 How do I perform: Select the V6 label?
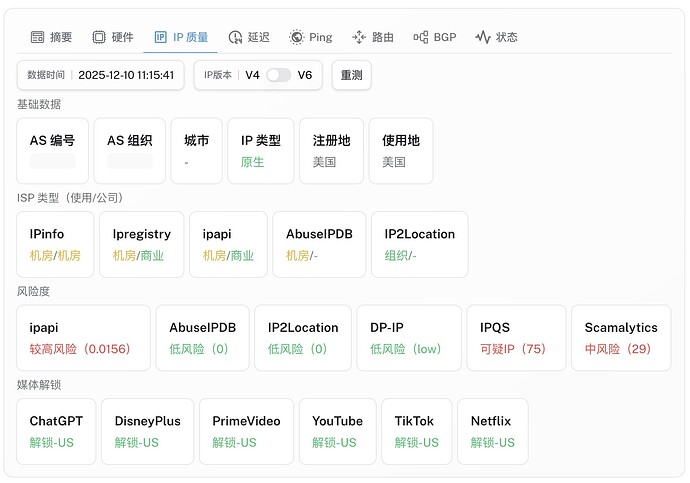305,75
